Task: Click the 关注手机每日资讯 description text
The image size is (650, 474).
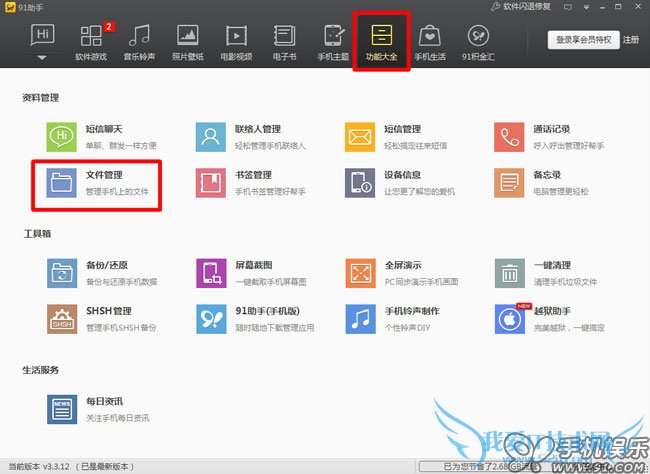Action: click(118, 418)
